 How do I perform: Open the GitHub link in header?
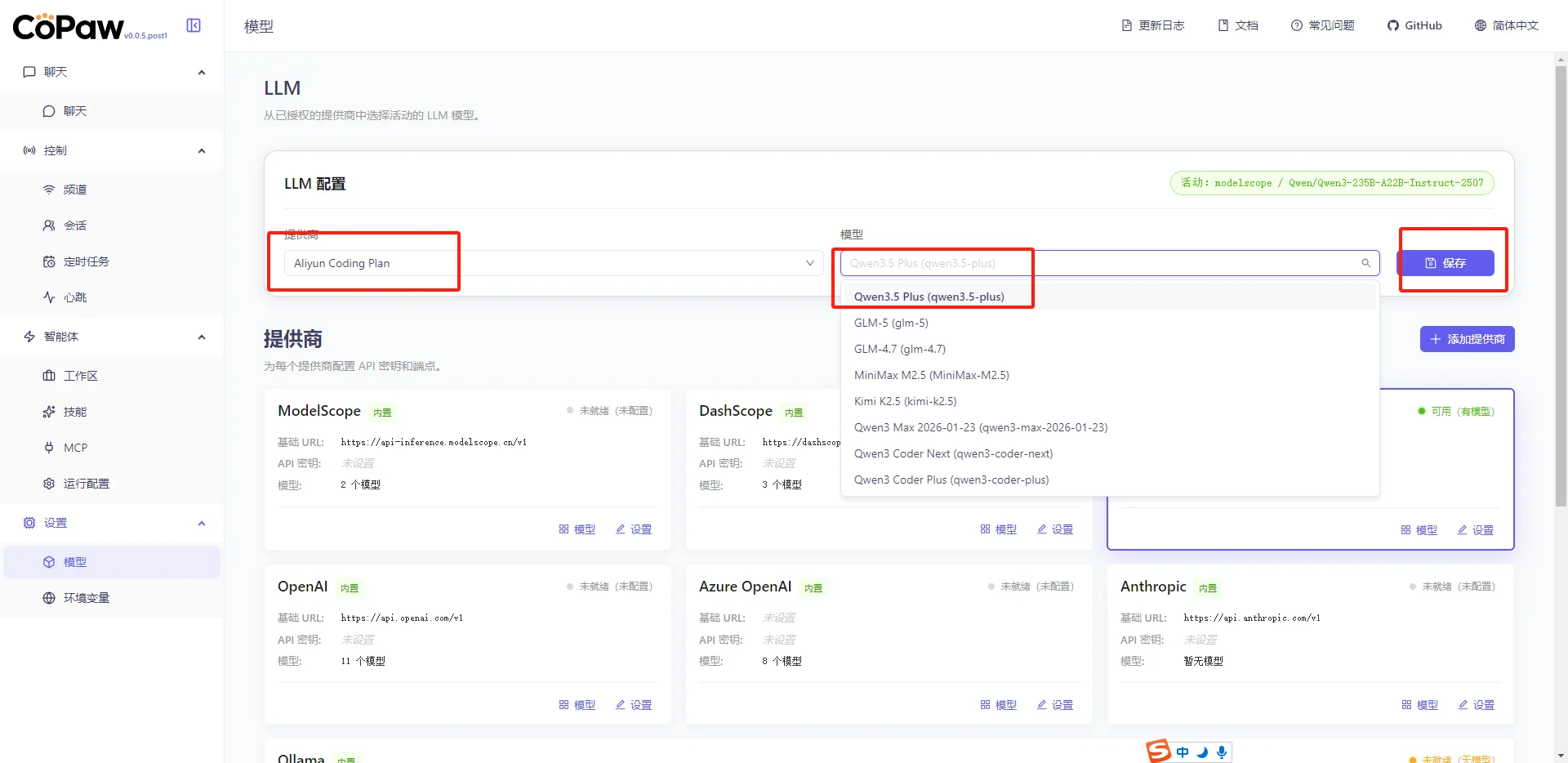(x=1414, y=25)
